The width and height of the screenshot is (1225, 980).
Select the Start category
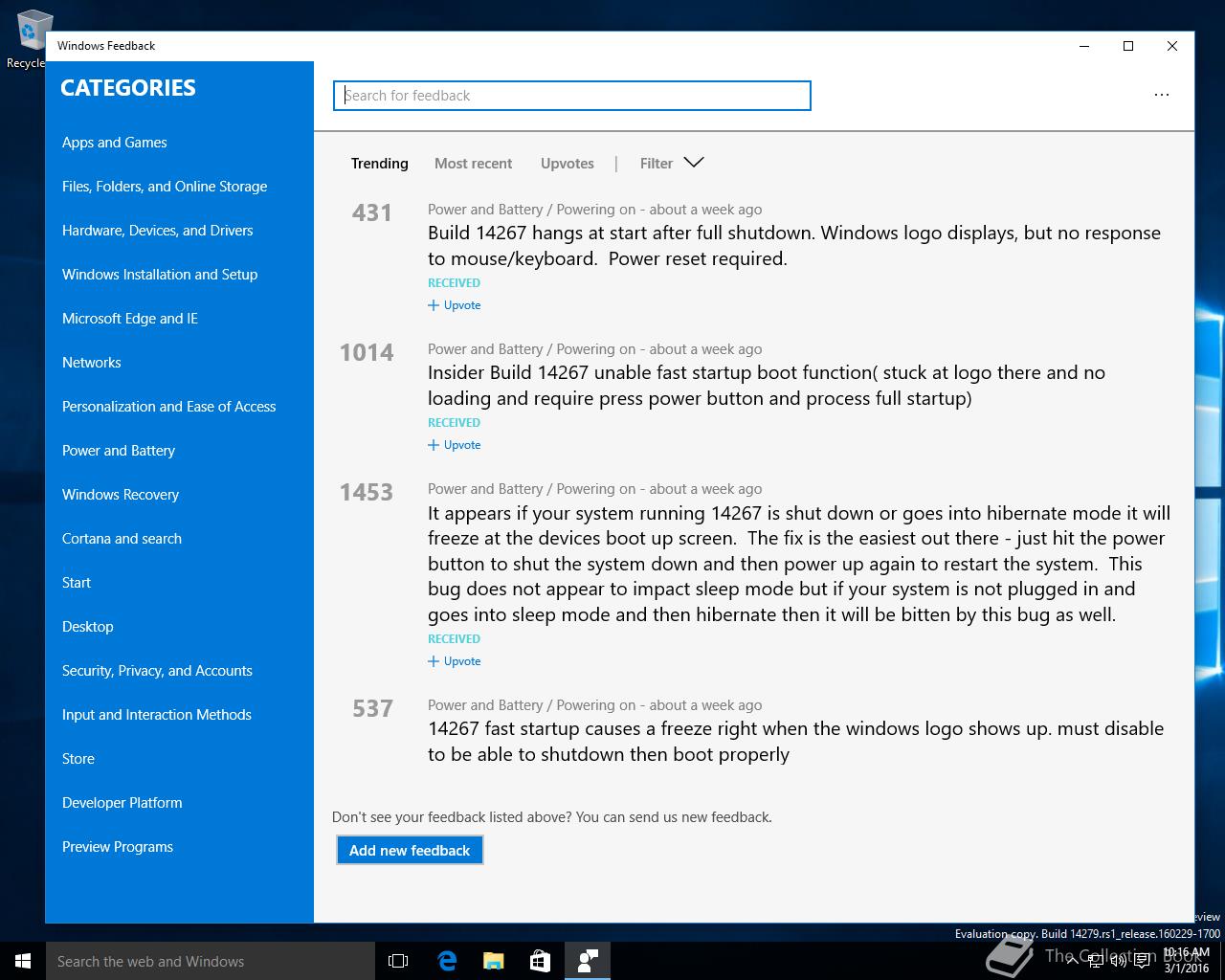pos(77,583)
